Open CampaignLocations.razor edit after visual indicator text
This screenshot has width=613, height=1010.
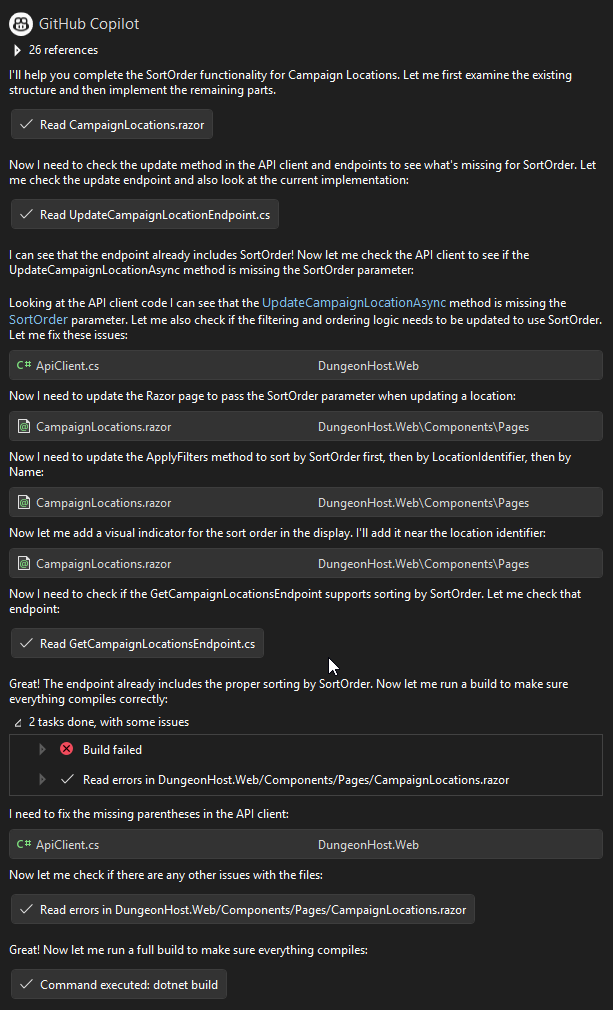pyautogui.click(x=103, y=565)
